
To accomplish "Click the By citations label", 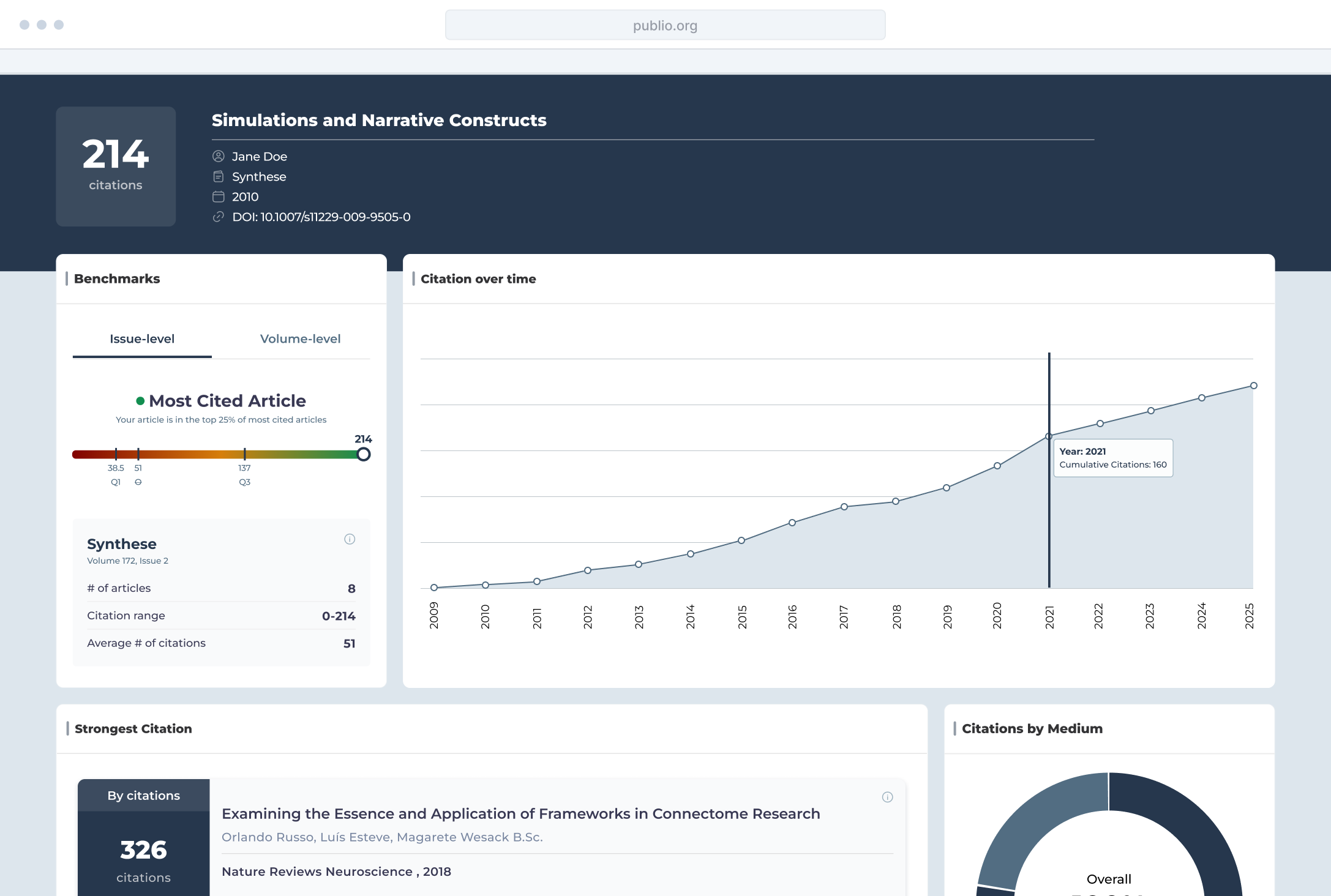I will [x=144, y=795].
